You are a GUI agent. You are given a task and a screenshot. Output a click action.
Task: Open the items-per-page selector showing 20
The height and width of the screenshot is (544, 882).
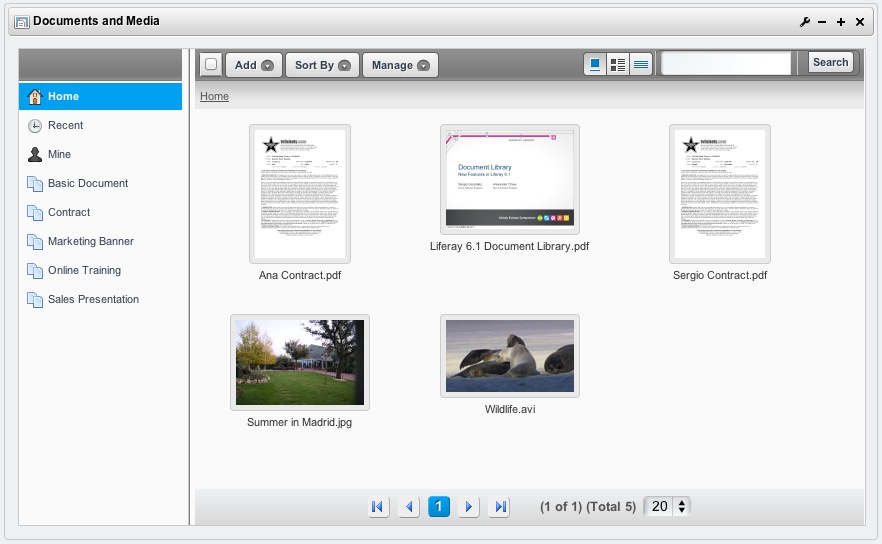[667, 506]
